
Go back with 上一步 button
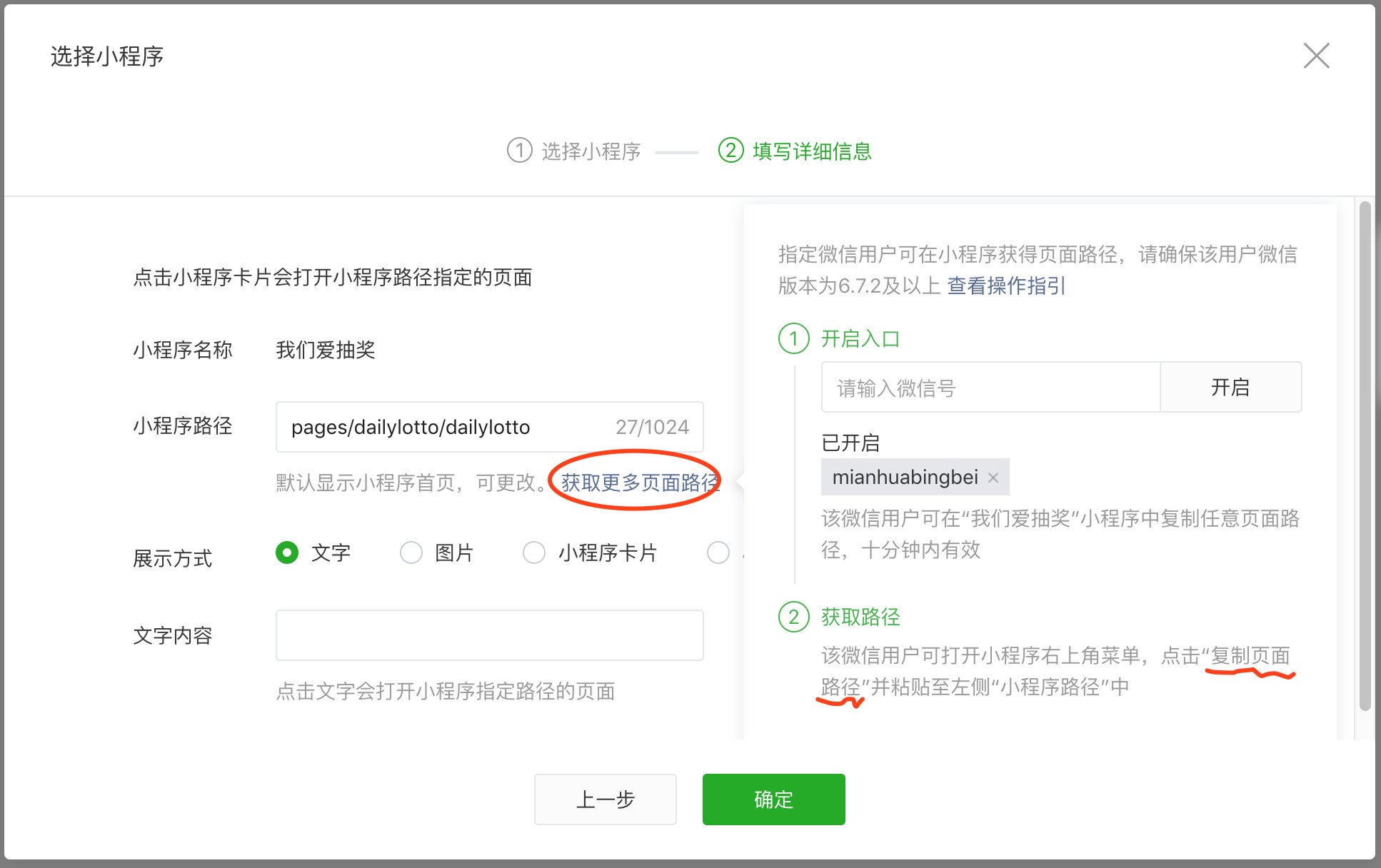pos(605,799)
